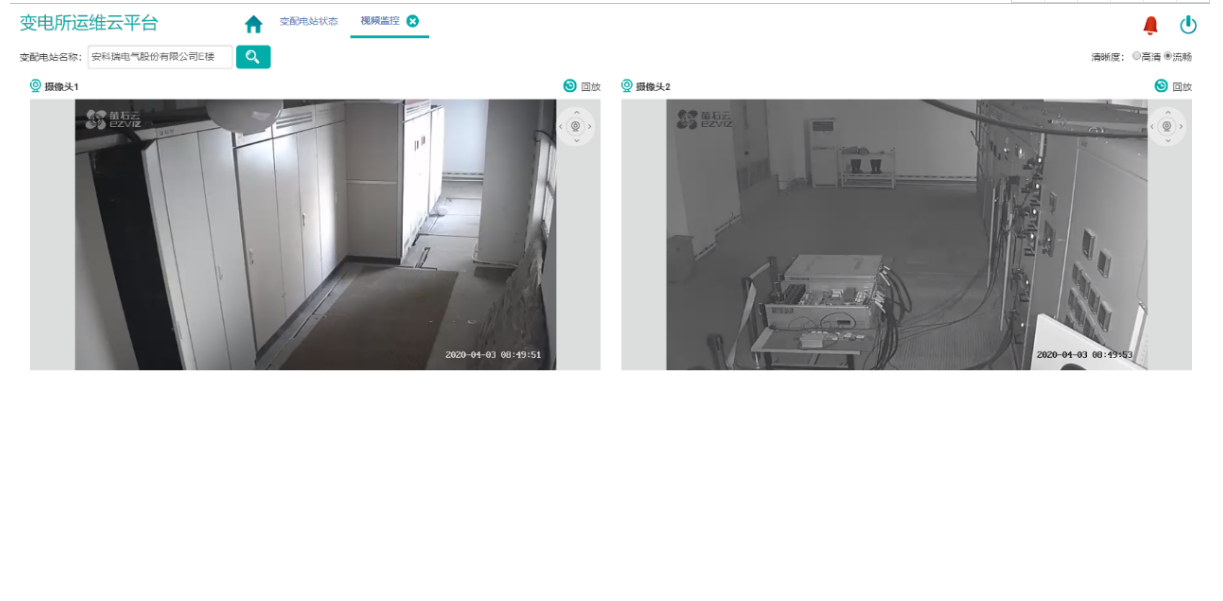Close the 视频监控 tab with its X icon
The image size is (1223, 601).
coord(413,21)
